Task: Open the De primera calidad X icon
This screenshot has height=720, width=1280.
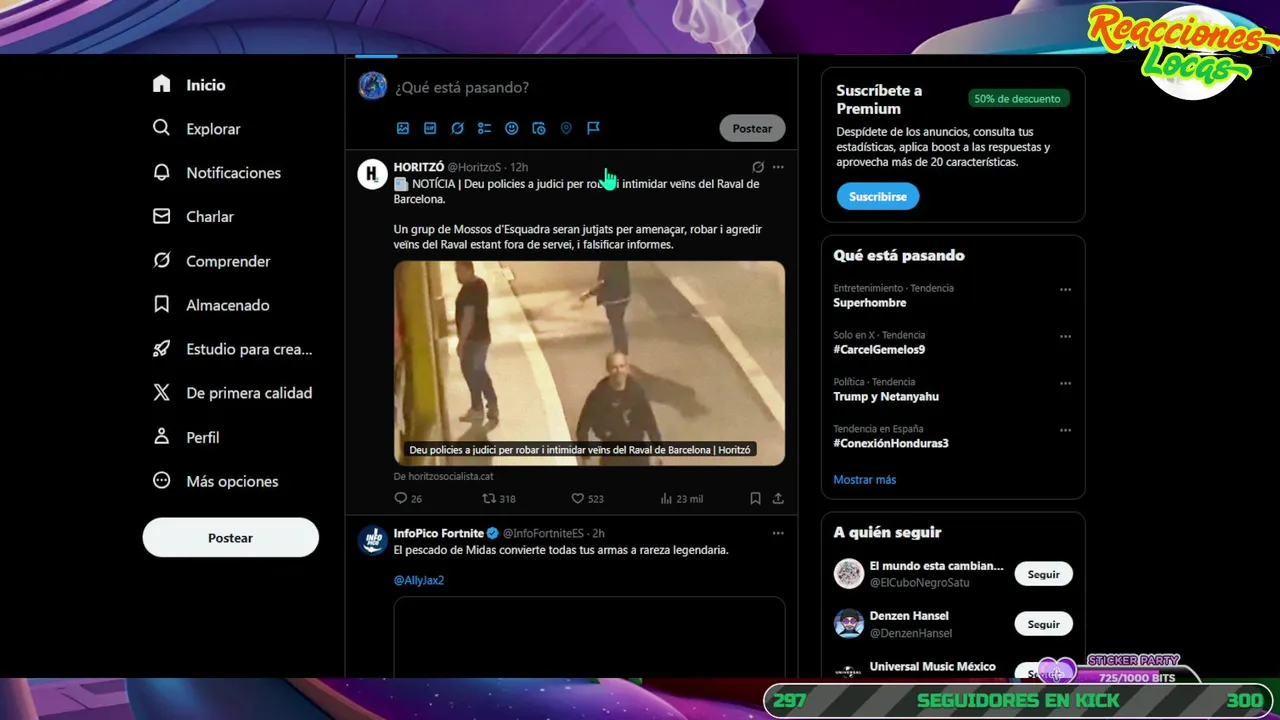Action: tap(162, 393)
